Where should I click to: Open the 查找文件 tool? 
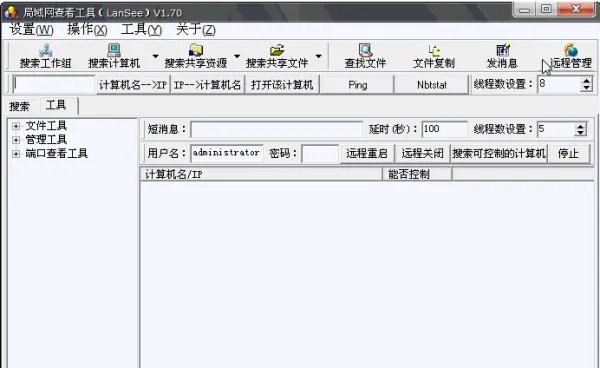pyautogui.click(x=365, y=56)
